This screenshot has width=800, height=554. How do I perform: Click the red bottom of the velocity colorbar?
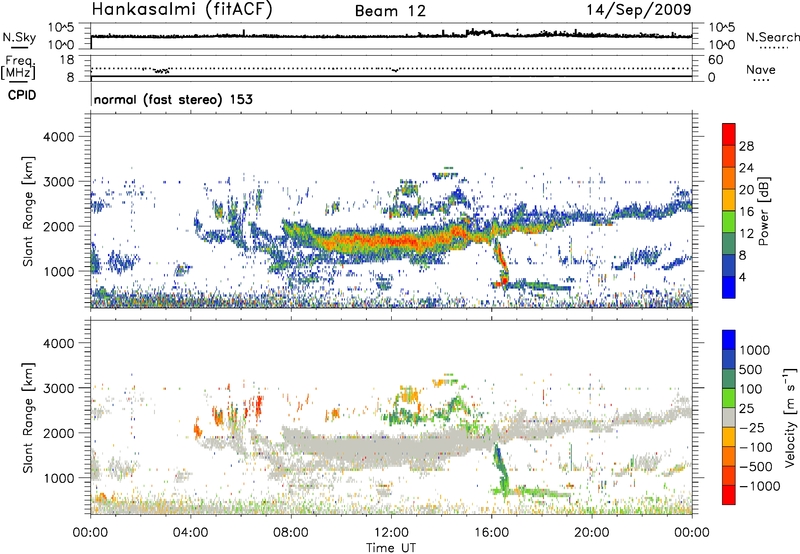point(729,494)
